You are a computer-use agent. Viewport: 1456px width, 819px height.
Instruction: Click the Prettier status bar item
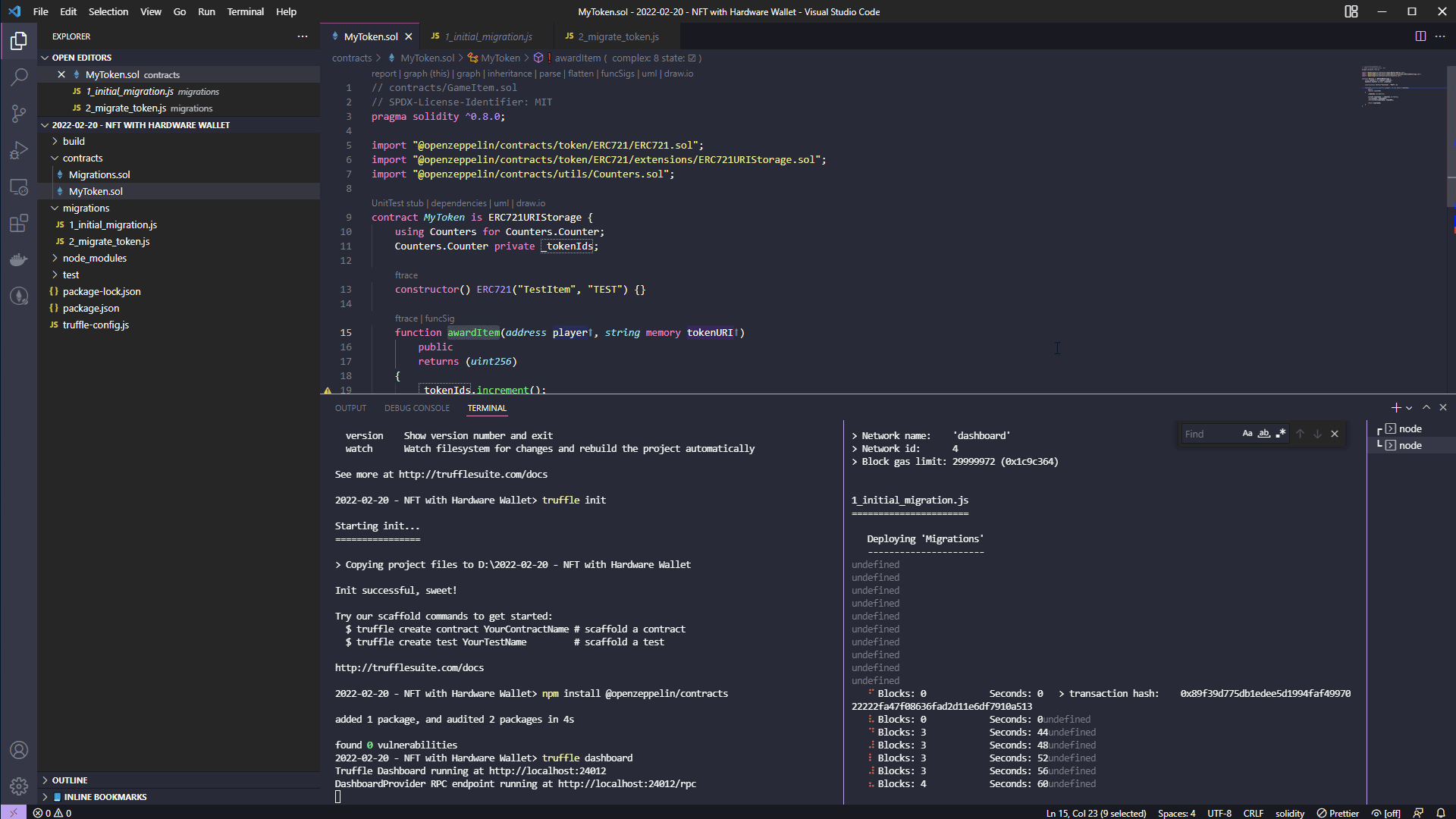(1338, 813)
